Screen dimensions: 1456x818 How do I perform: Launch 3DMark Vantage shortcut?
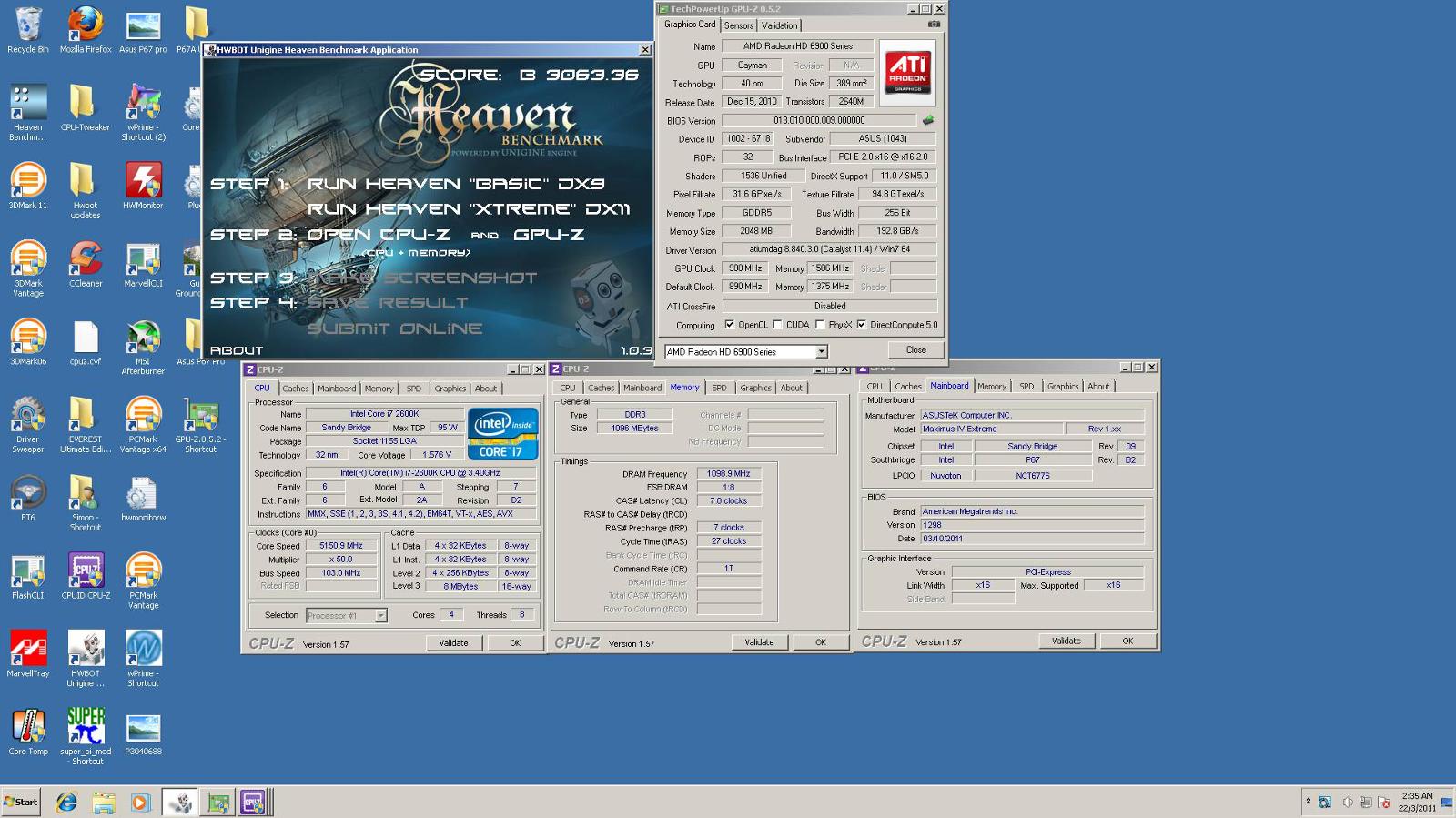pyautogui.click(x=28, y=268)
